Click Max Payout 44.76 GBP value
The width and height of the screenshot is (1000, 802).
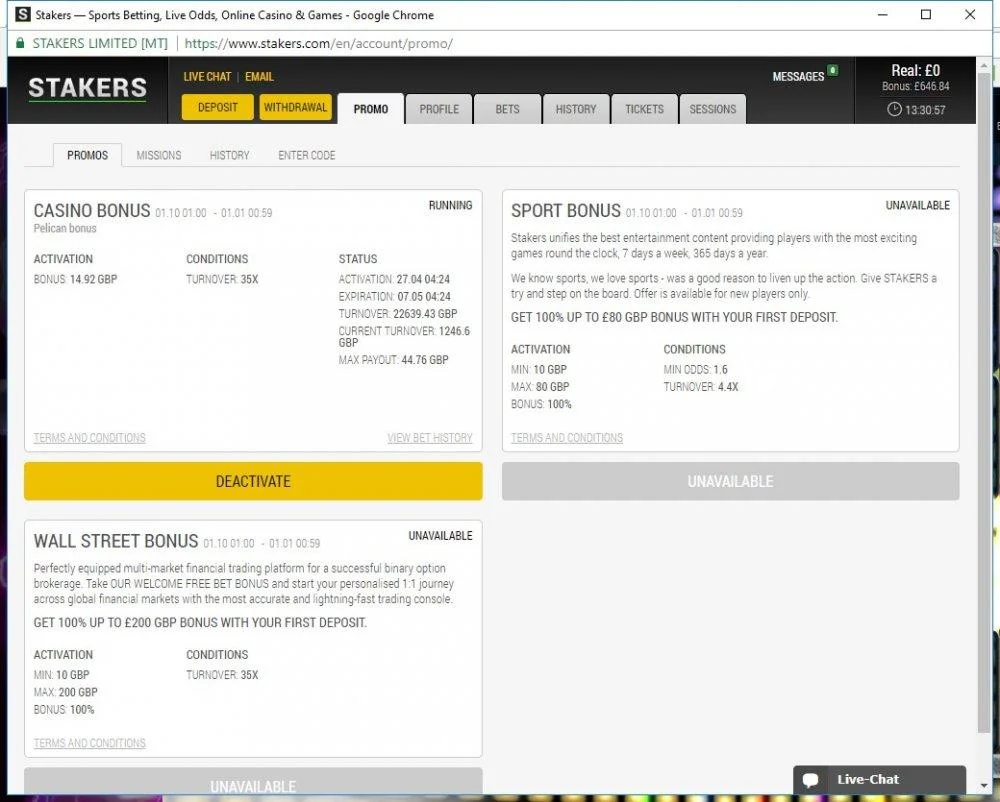393,360
